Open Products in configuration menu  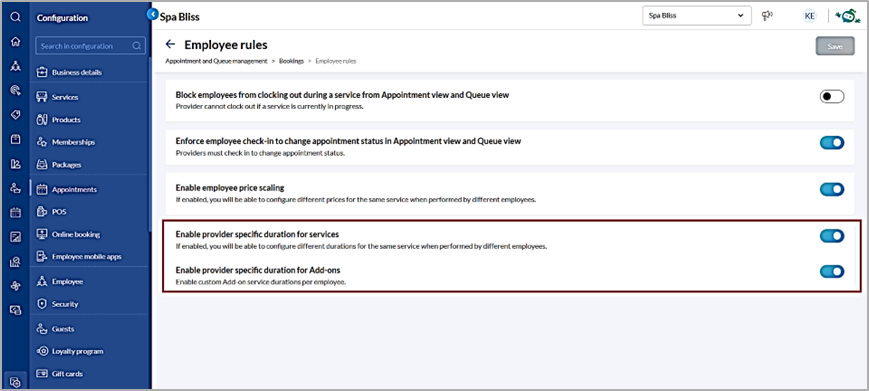coord(66,120)
